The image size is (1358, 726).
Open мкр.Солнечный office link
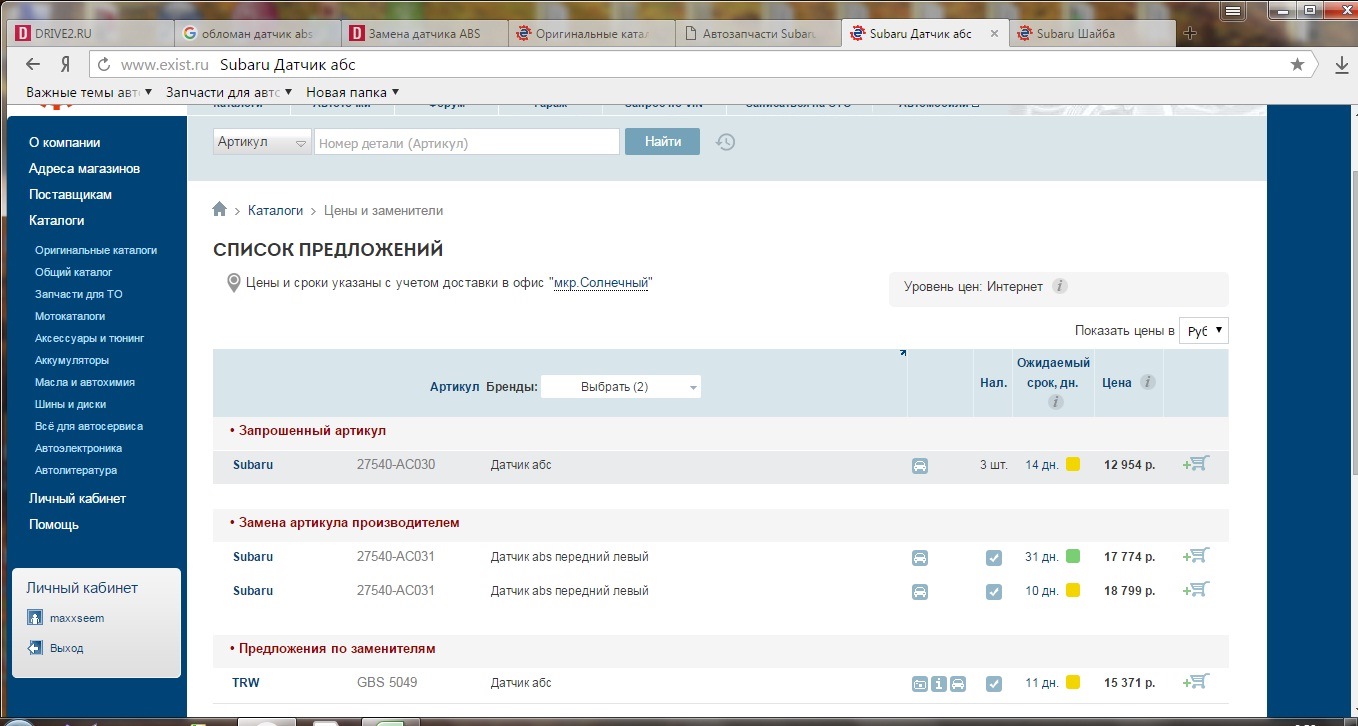[600, 283]
